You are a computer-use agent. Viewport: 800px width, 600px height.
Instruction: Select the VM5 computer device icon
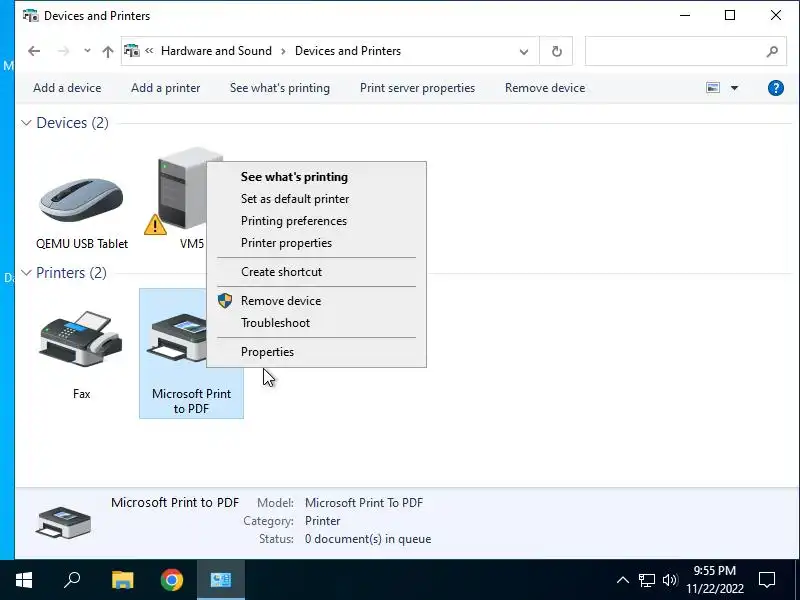[183, 189]
